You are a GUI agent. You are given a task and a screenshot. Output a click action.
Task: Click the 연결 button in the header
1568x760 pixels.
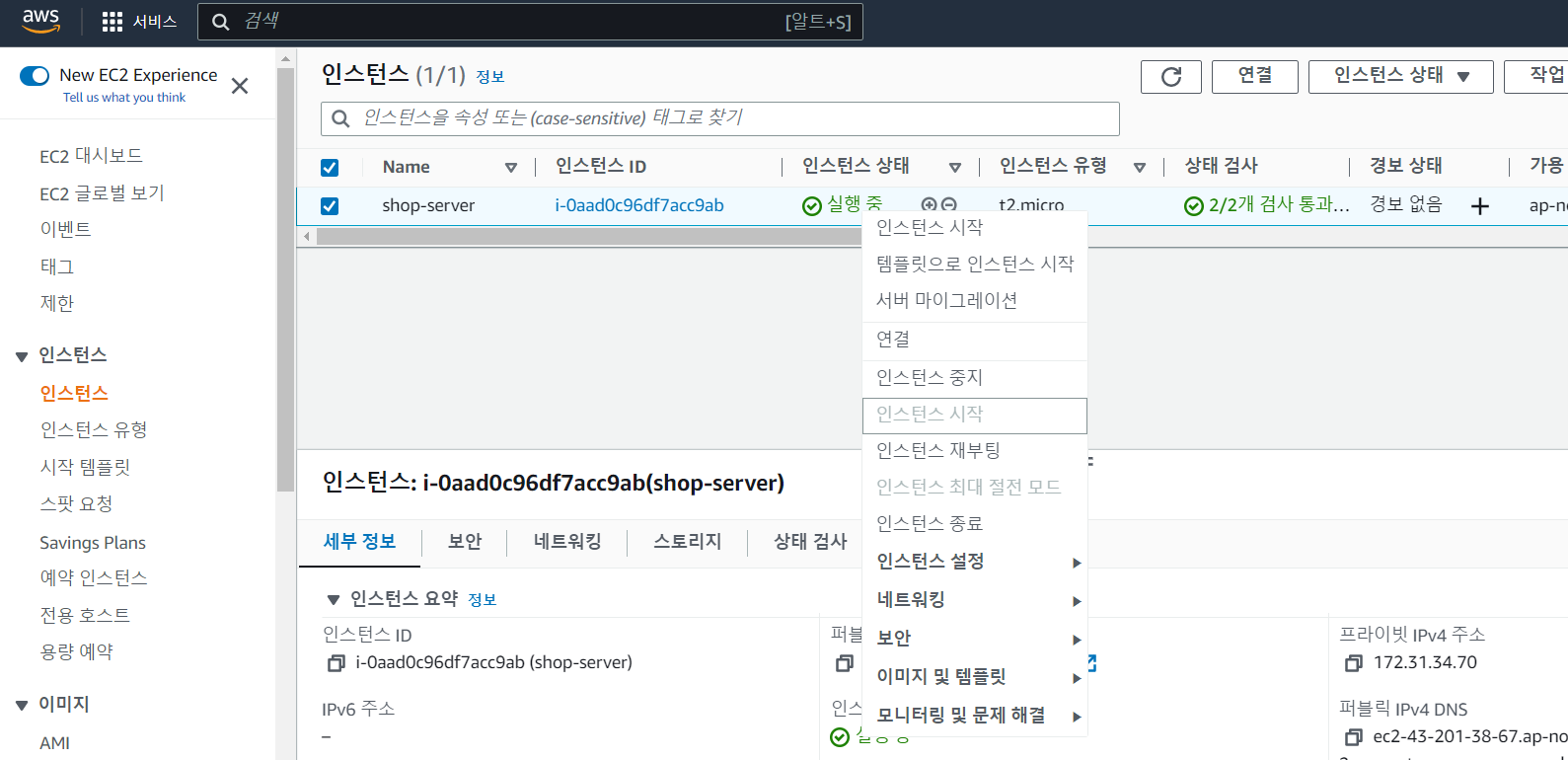(x=1255, y=77)
